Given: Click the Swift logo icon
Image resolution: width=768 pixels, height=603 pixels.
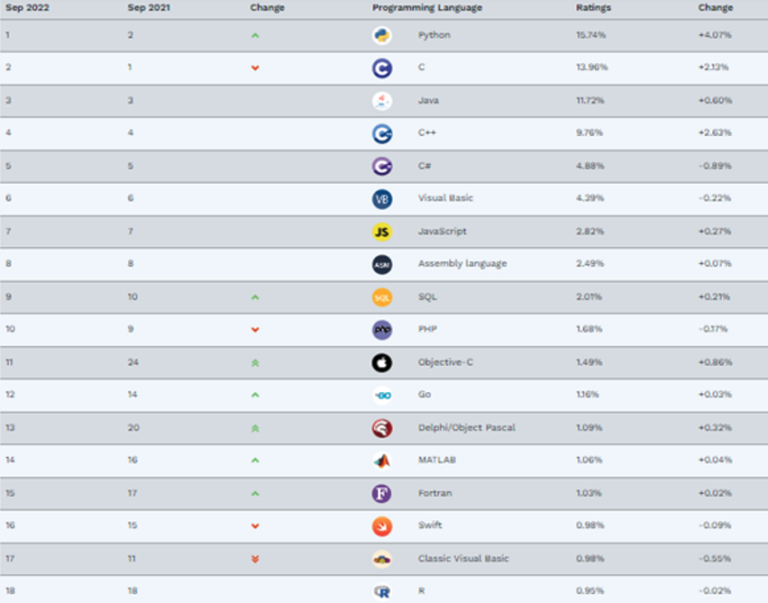Looking at the screenshot, I should coord(382,526).
